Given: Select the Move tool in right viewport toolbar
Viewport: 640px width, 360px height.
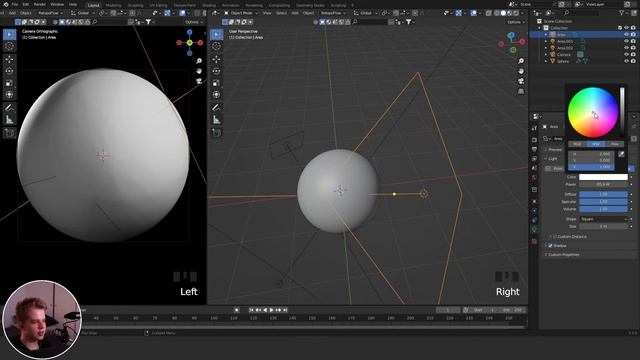Looking at the screenshot, I should click(216, 60).
